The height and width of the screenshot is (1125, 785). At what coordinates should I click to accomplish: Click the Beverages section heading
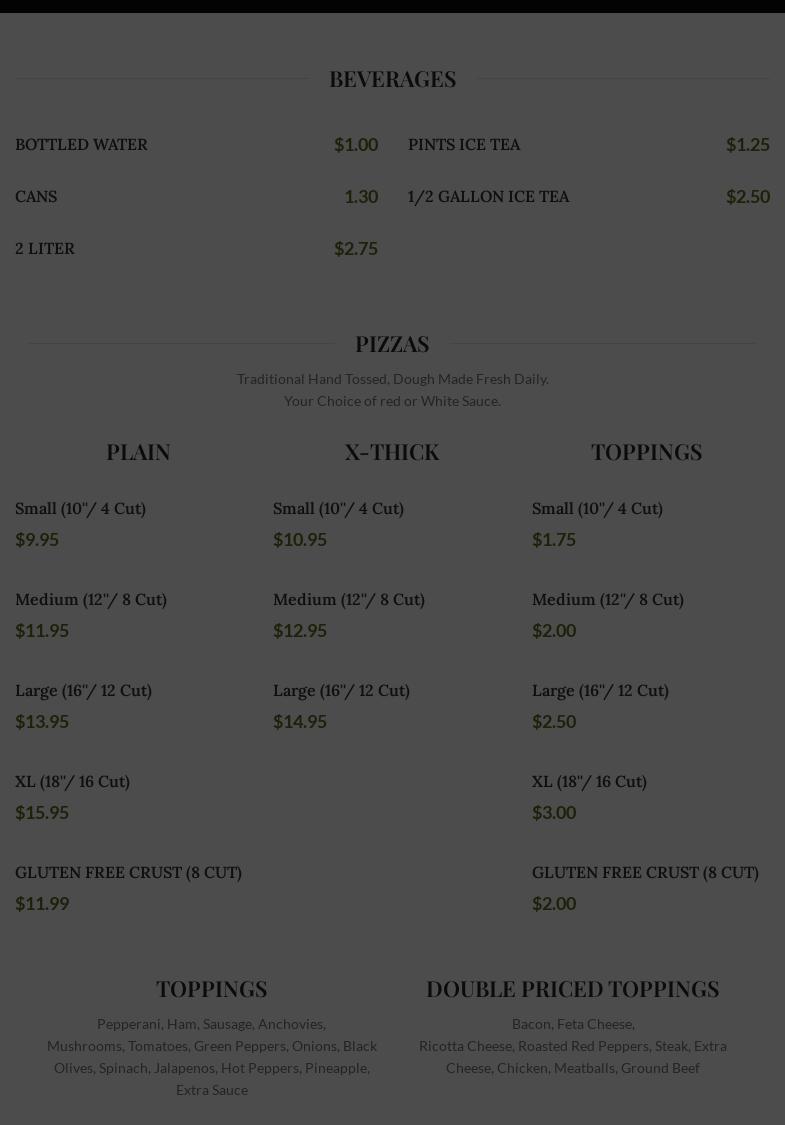392,78
